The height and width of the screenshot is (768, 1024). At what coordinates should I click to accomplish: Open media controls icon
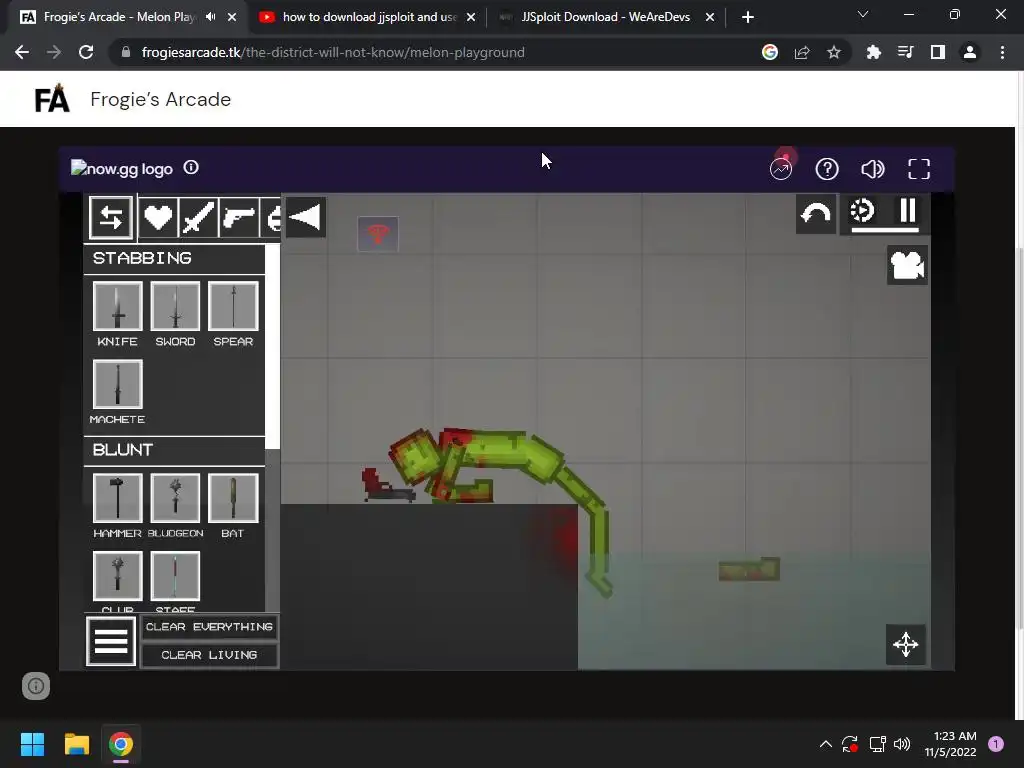tap(905, 52)
